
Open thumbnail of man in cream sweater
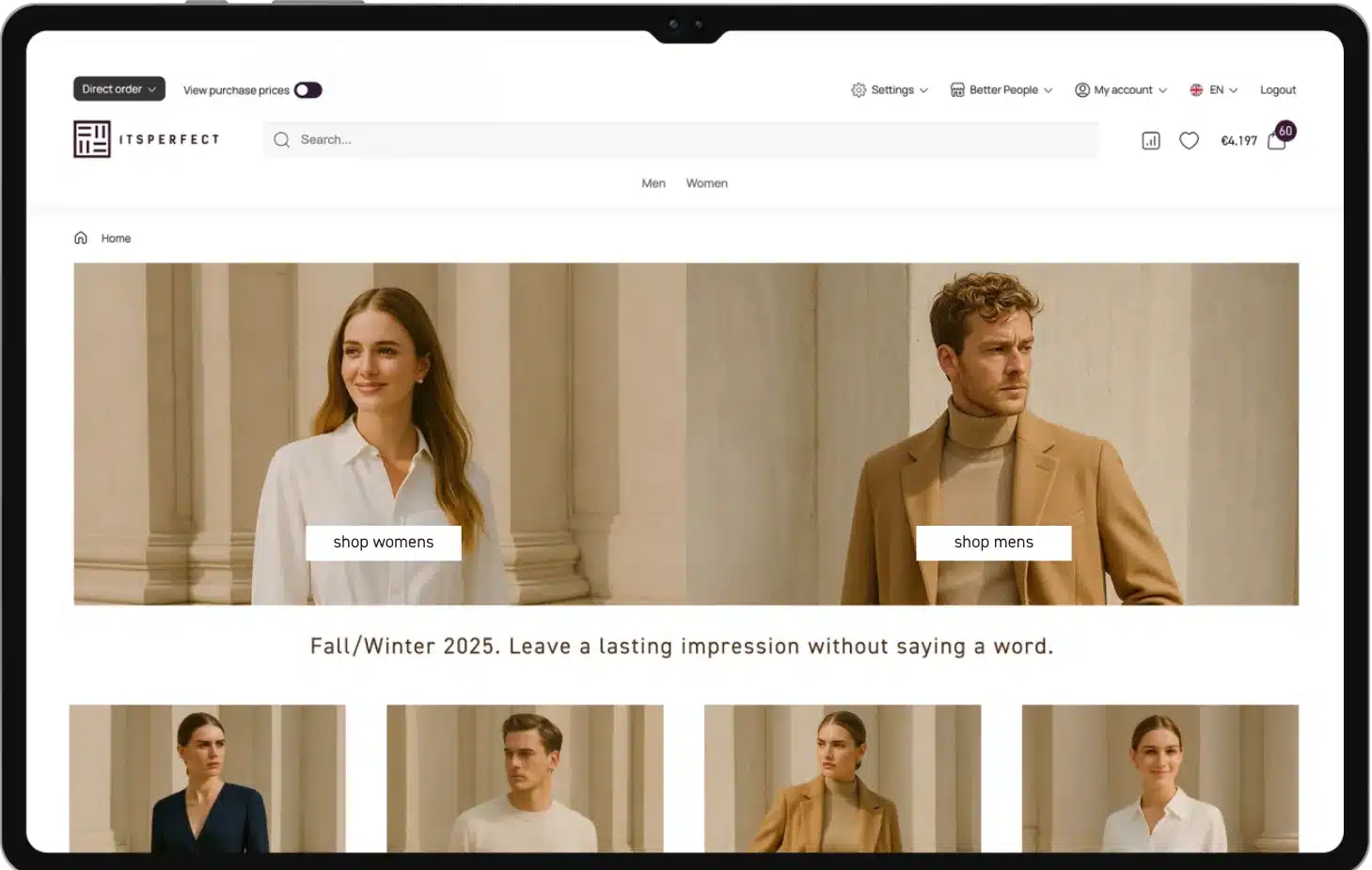[525, 779]
